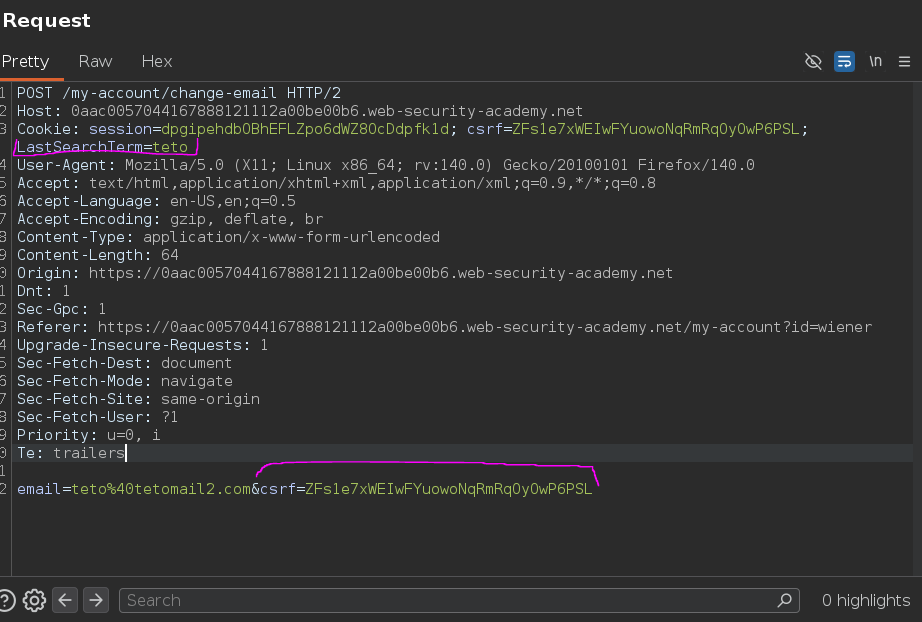This screenshot has height=622, width=922.
Task: Toggle the \n show newlines button
Action: (x=876, y=61)
